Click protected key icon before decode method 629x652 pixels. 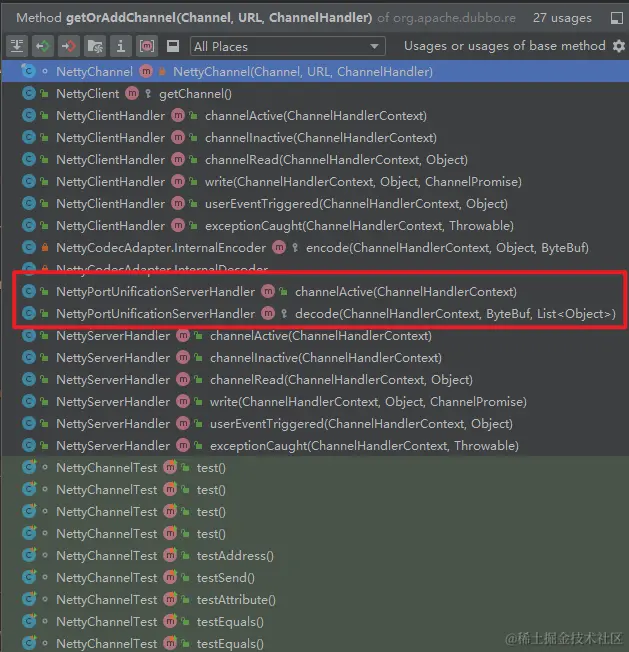click(284, 314)
